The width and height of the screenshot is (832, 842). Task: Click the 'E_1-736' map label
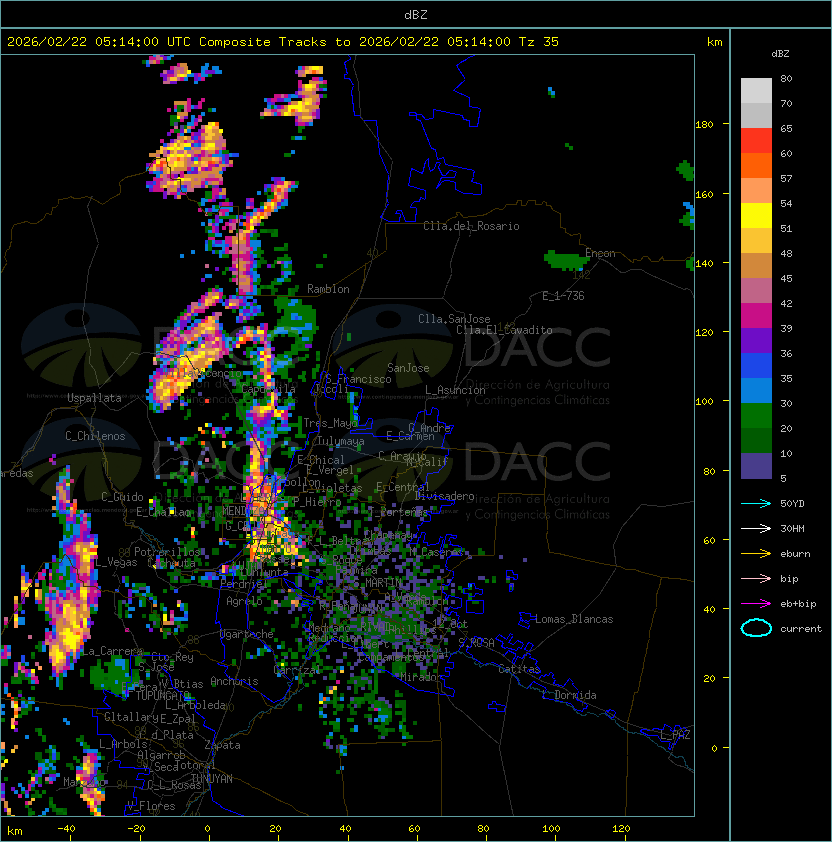[563, 295]
